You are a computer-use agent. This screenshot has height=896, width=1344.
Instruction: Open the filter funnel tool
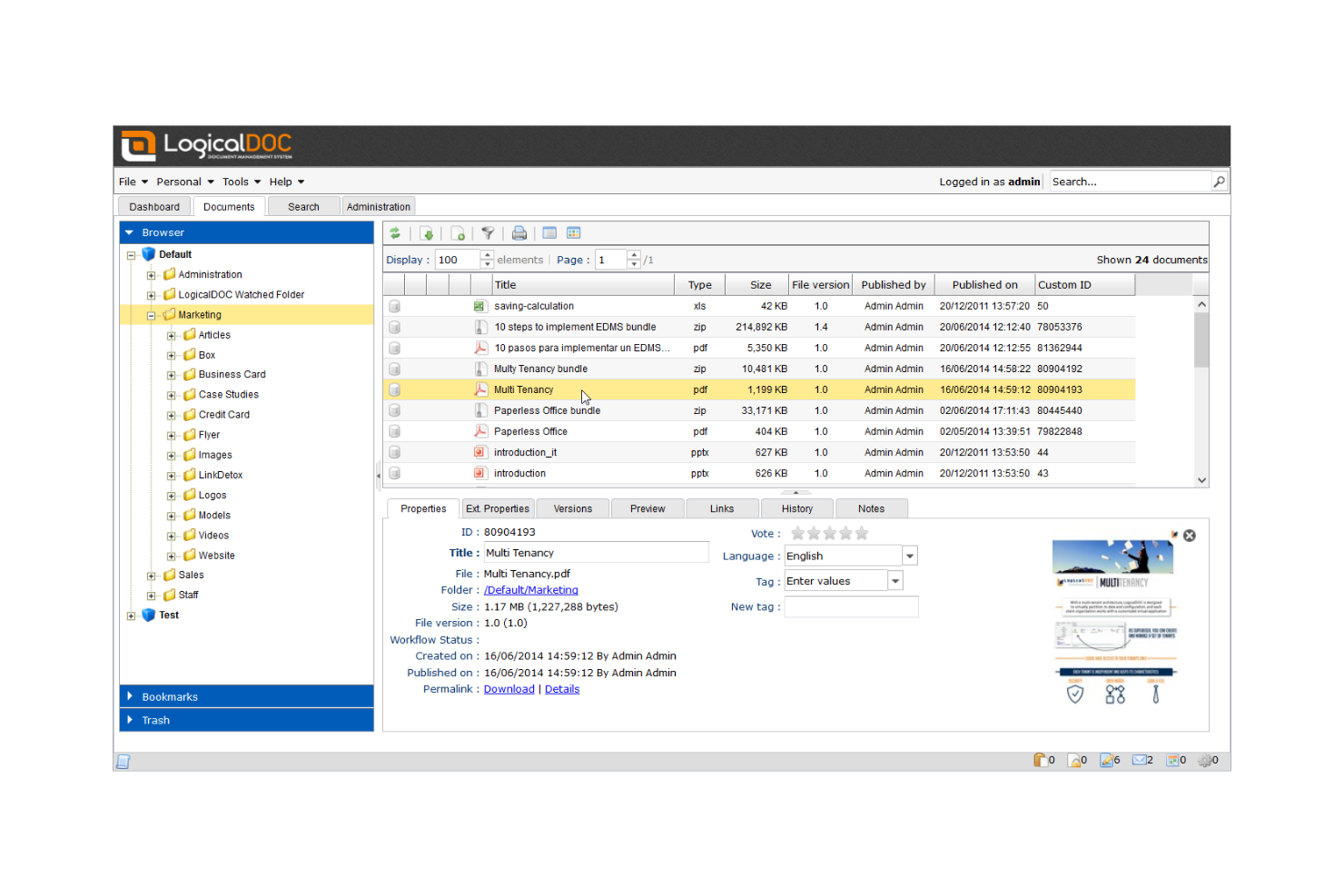point(488,233)
